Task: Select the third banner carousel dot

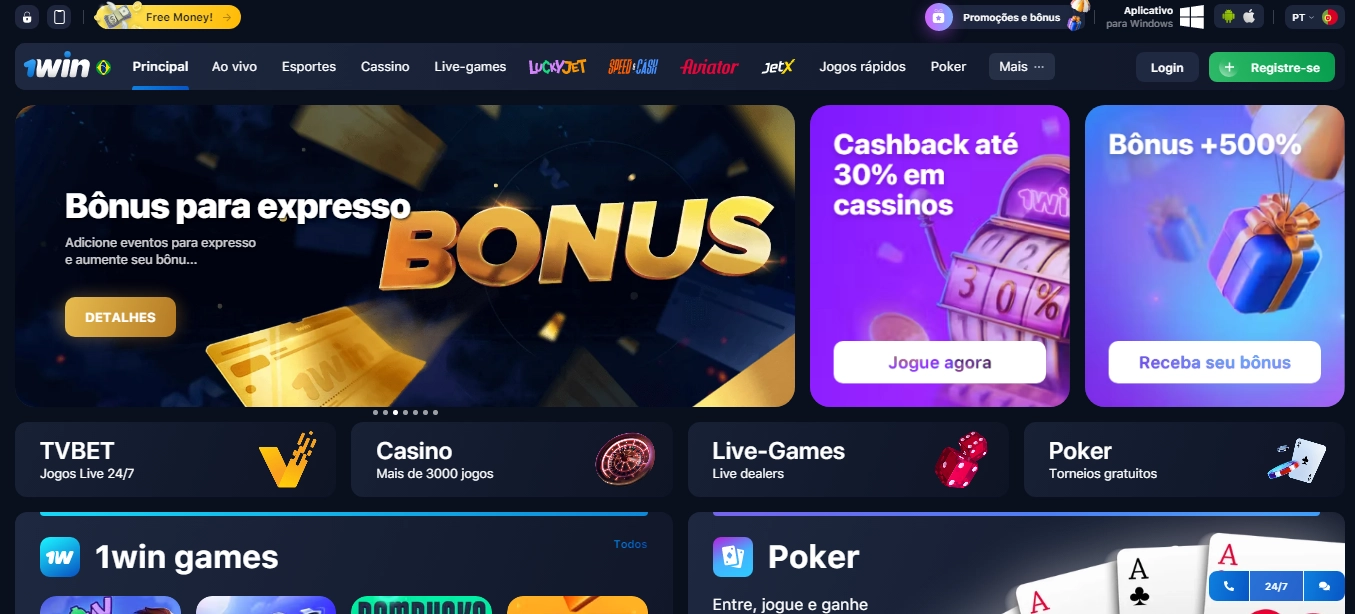Action: [x=395, y=412]
